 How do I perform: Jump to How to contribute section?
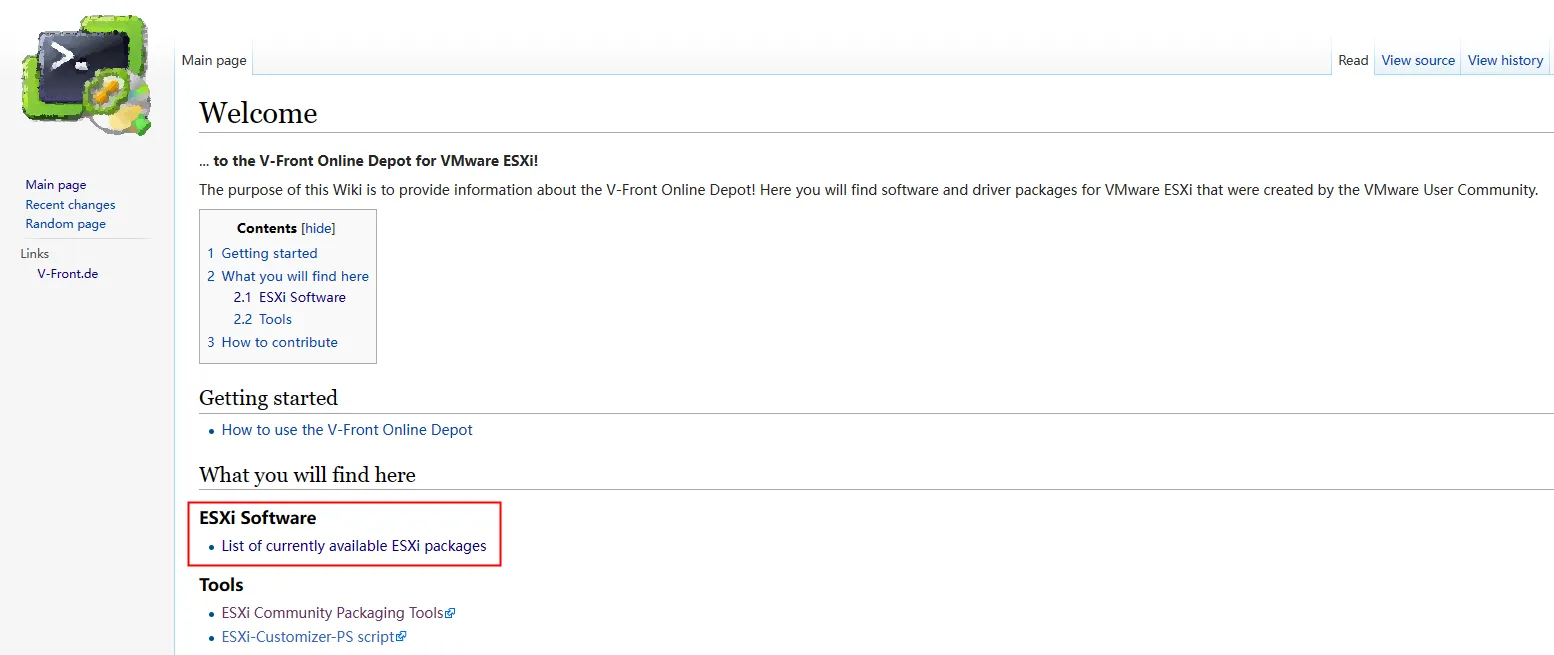279,342
